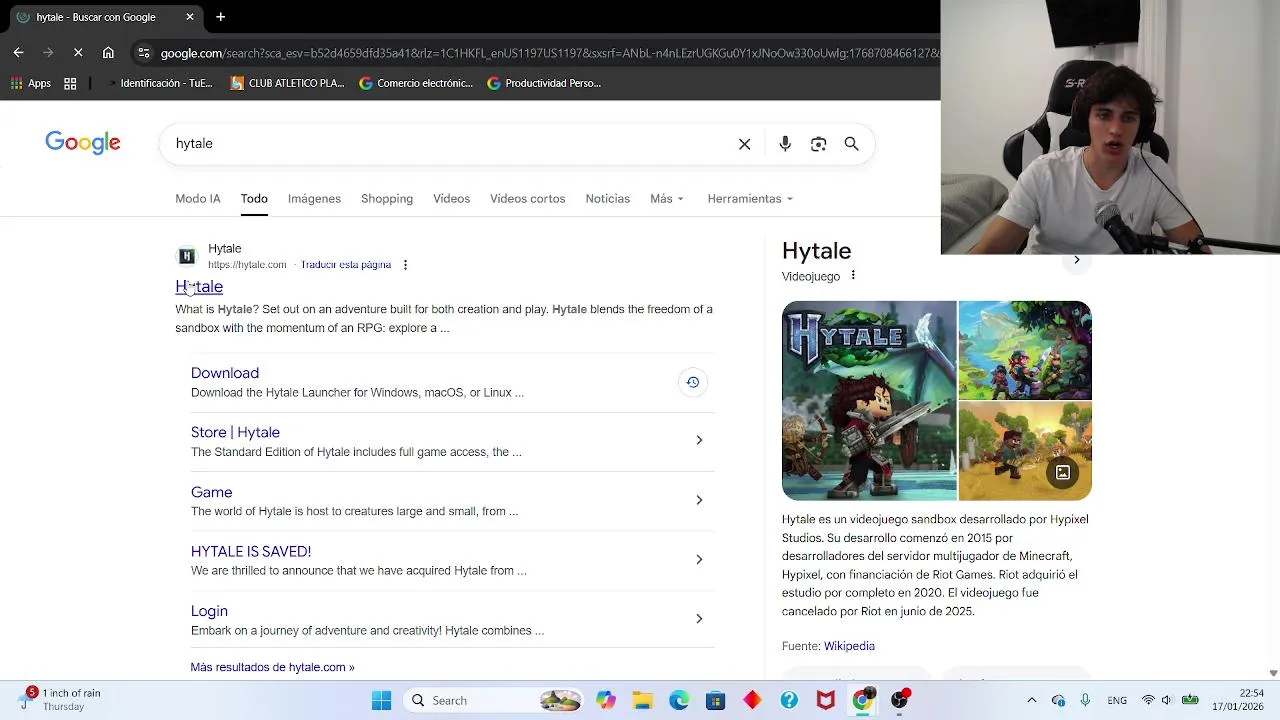Open Wi-Fi network settings in tray
Screen dimensions: 1280x720
coord(1148,700)
